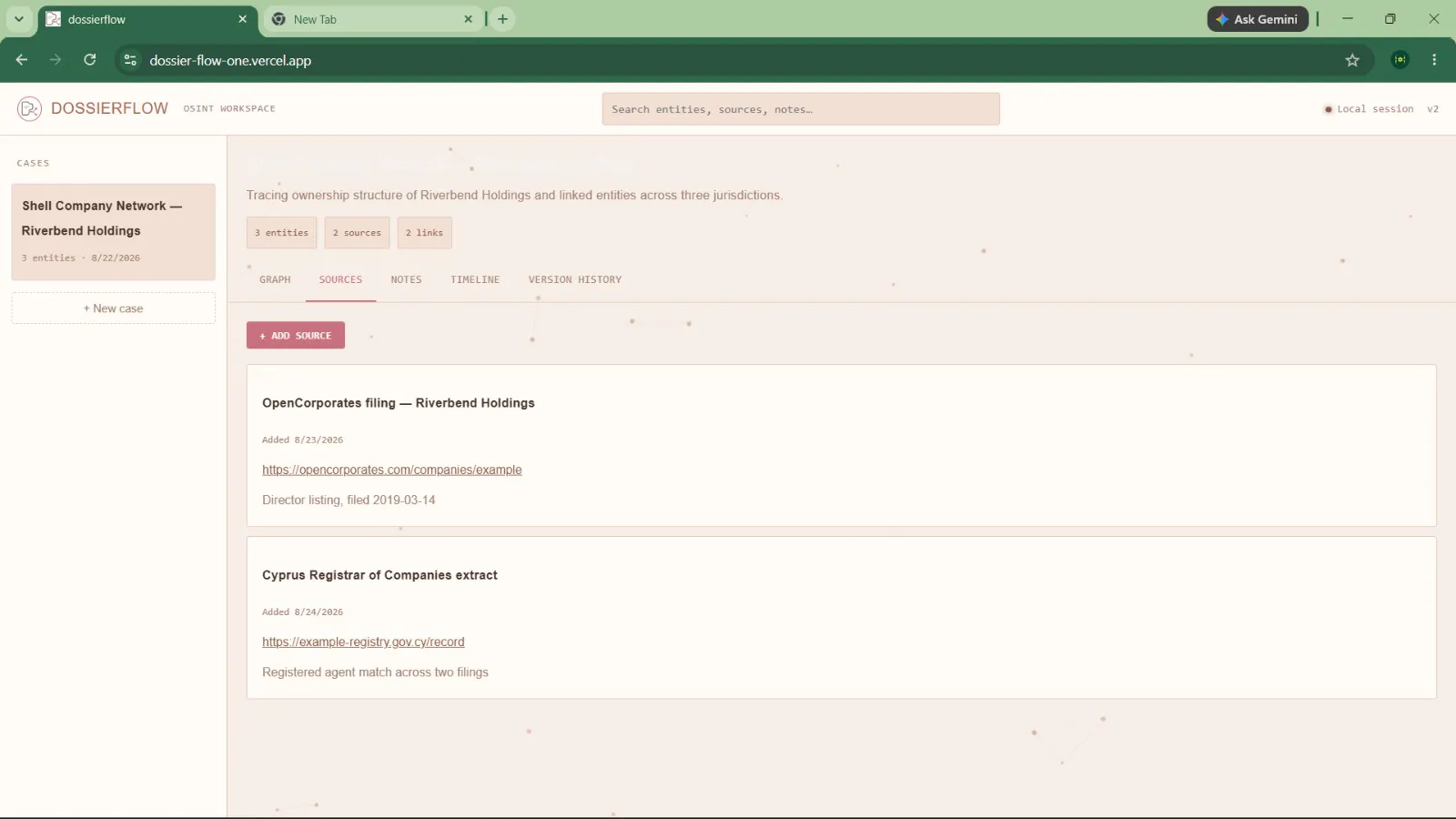Open Chrome's three-dot menu
Viewport: 1456px width, 819px height.
tap(1434, 60)
